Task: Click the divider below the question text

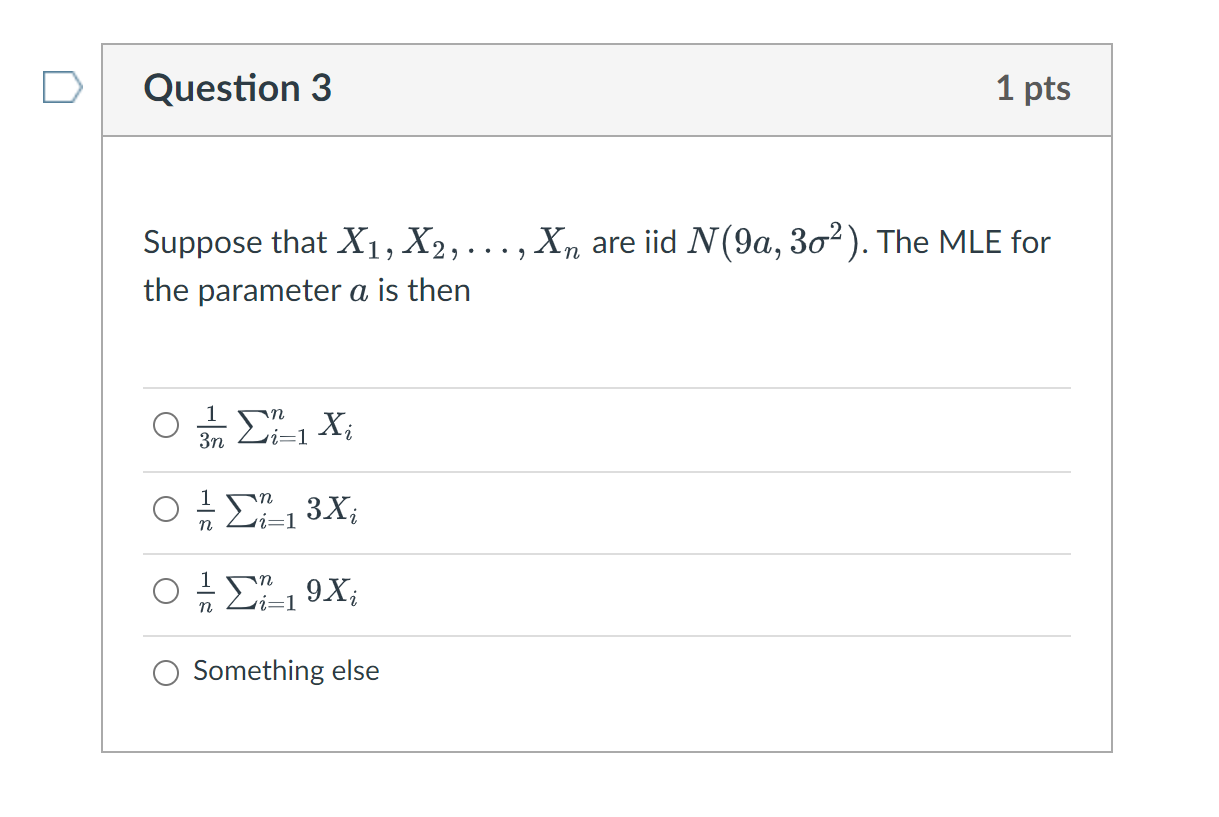Action: click(607, 388)
